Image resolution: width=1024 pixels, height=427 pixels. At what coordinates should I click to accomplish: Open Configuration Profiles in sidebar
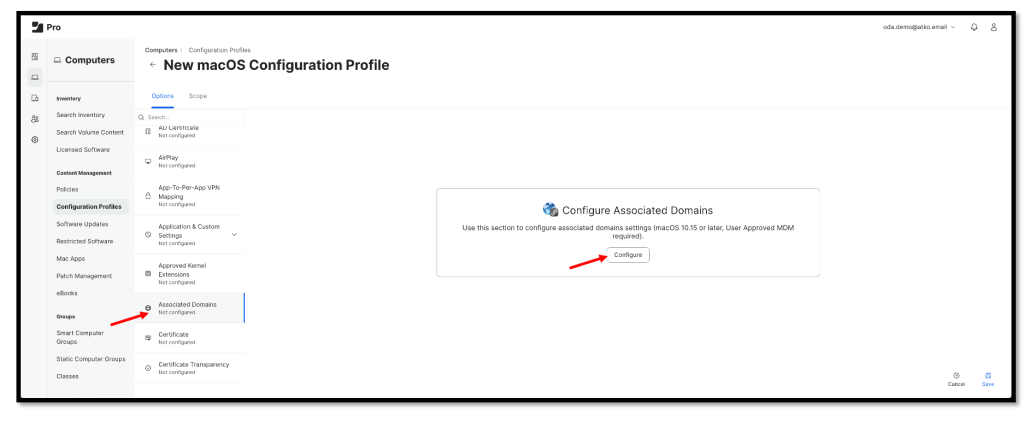click(x=88, y=206)
